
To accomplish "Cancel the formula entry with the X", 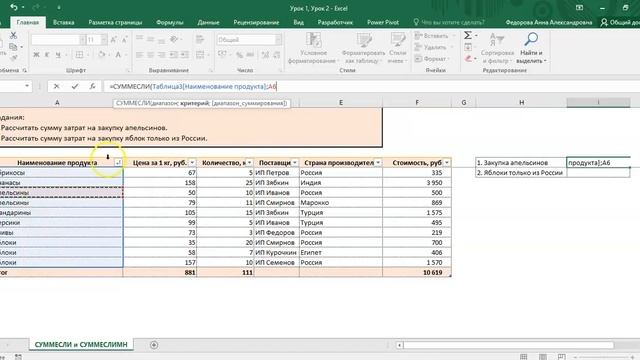I will (x=56, y=86).
